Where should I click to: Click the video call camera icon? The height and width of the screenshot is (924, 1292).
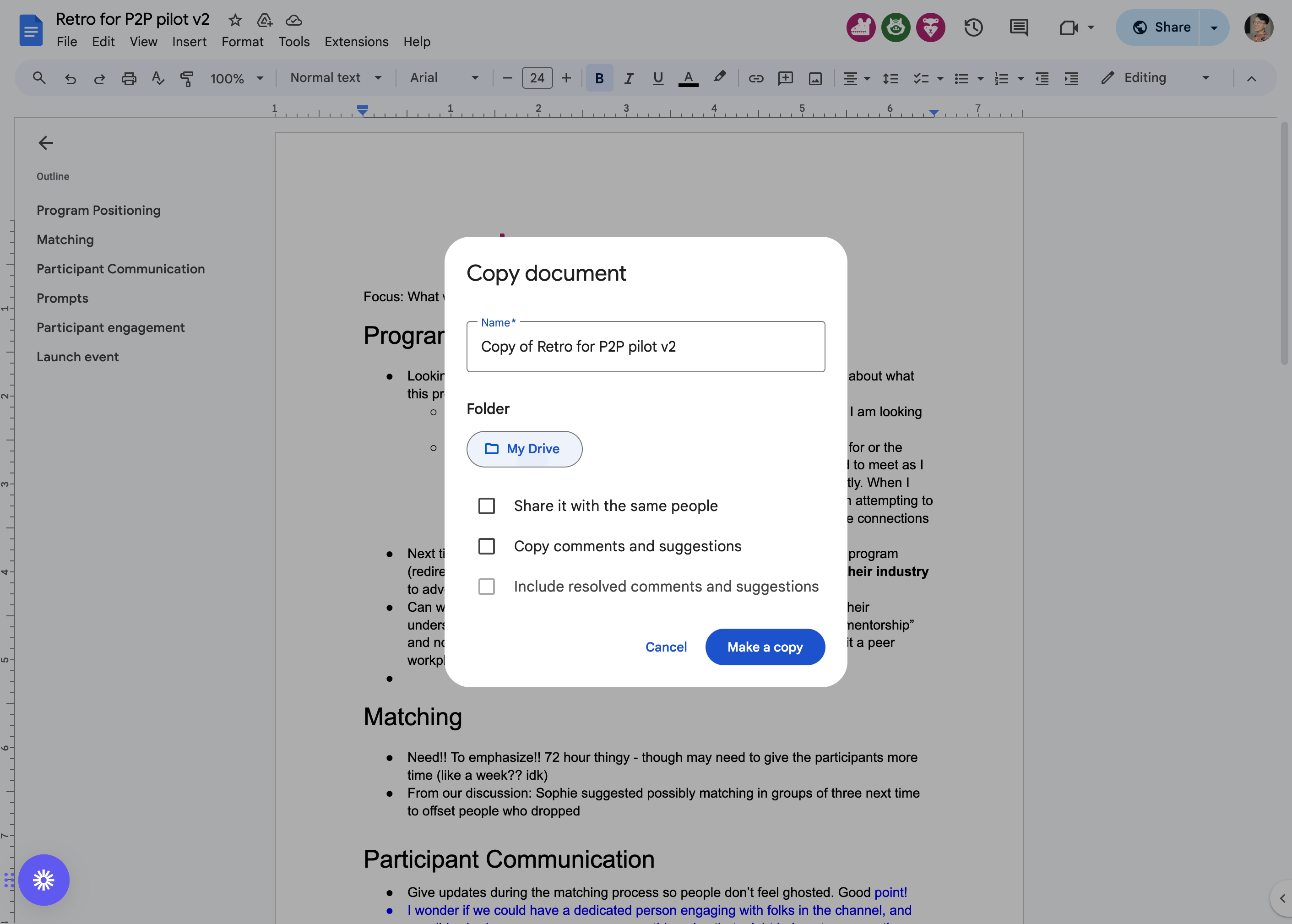pos(1069,27)
